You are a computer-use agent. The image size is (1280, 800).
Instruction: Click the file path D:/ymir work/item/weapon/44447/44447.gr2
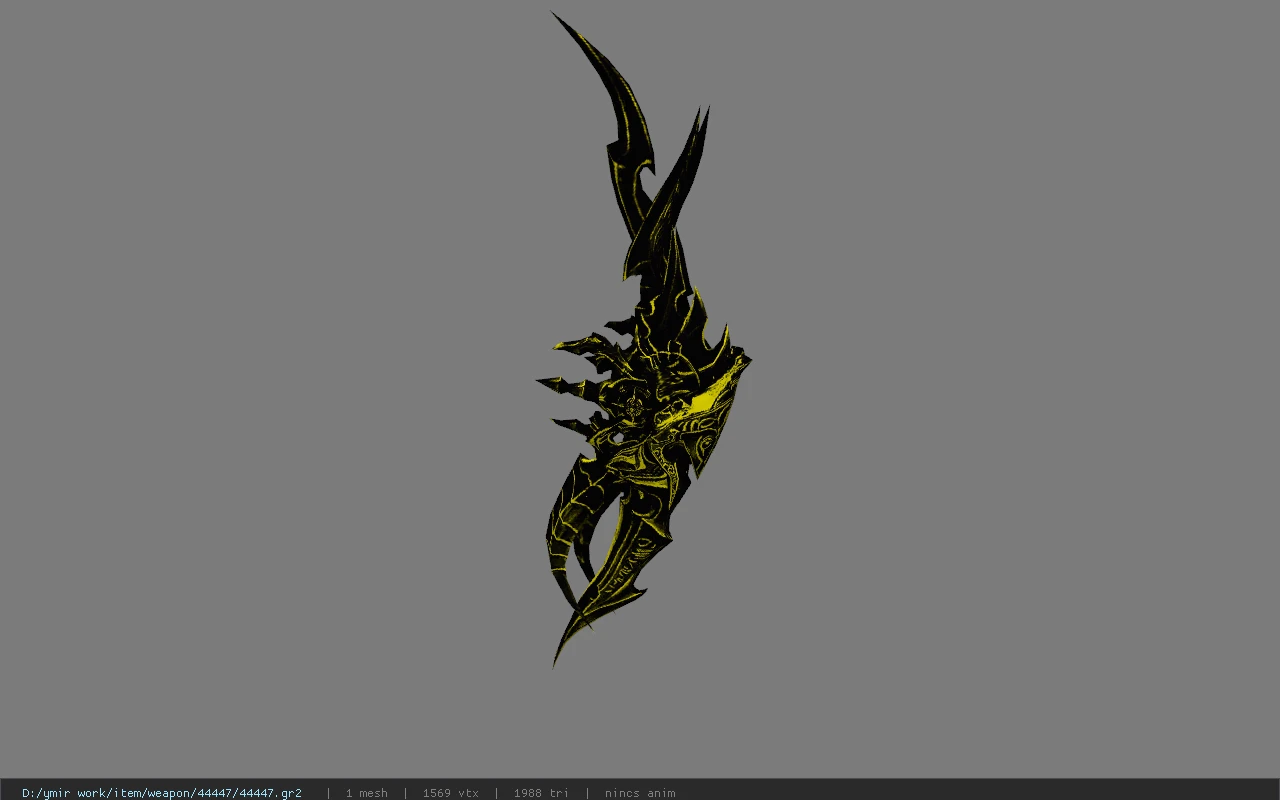[162, 793]
